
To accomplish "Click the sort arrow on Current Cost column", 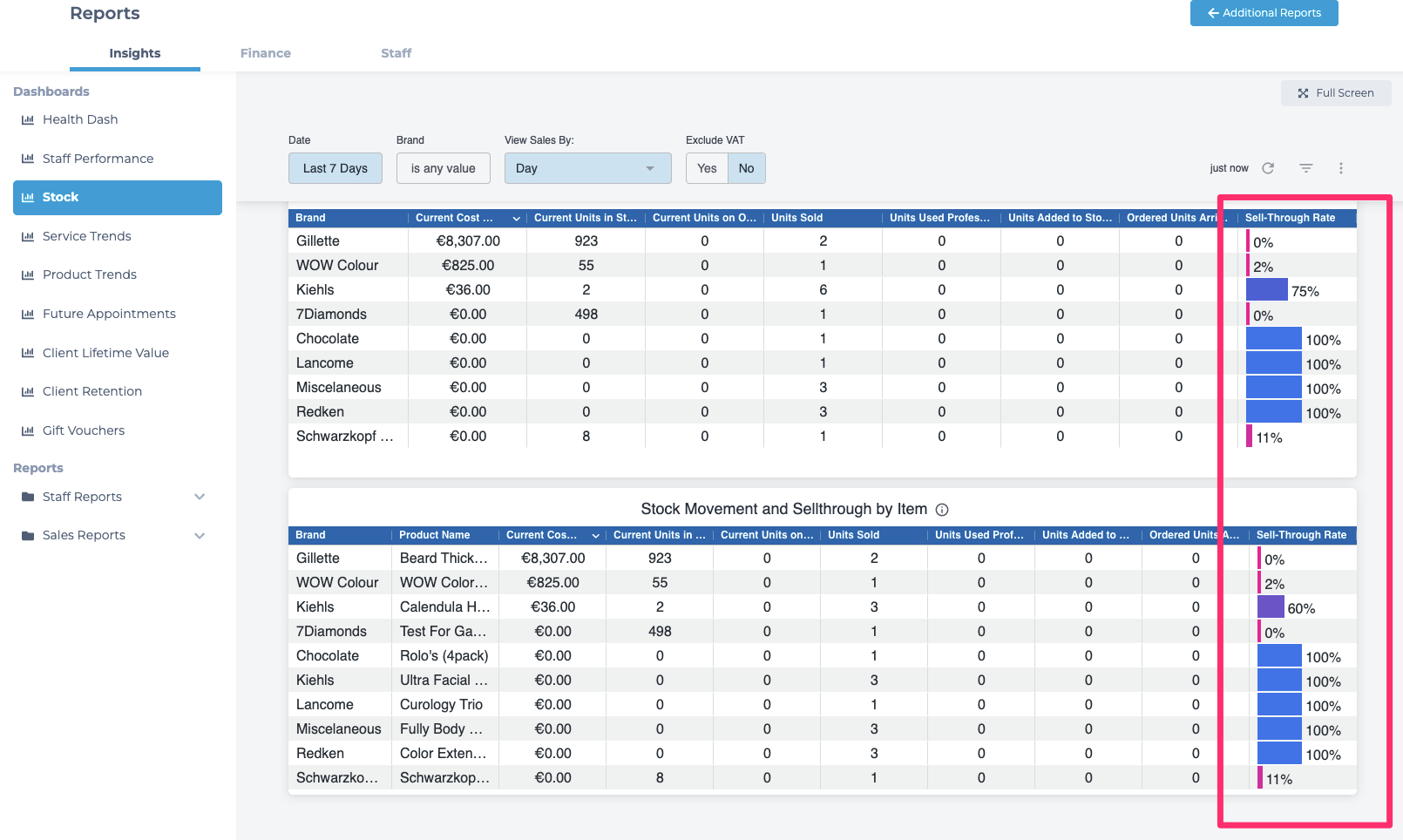I will pos(516,219).
